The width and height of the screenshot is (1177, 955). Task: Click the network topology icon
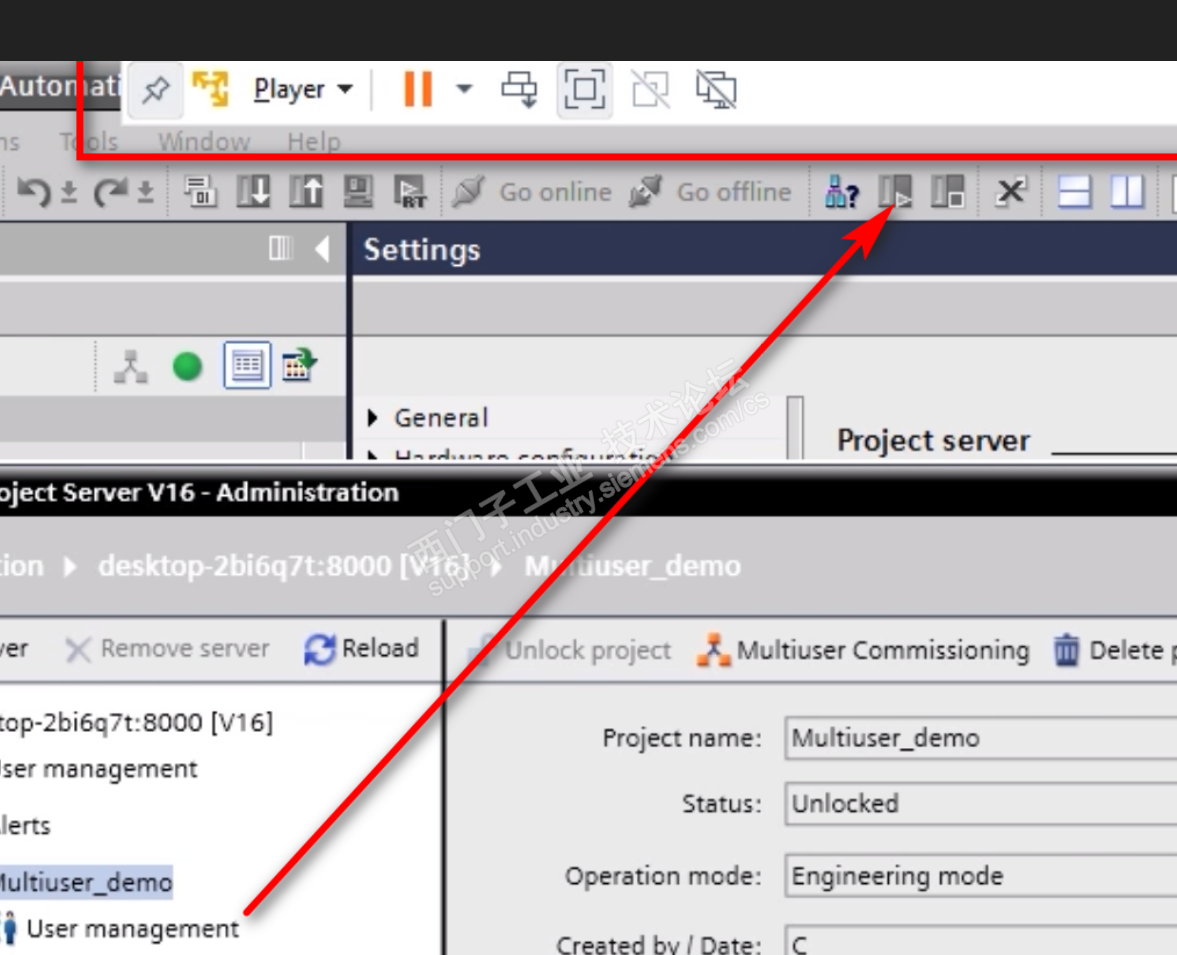pos(131,366)
